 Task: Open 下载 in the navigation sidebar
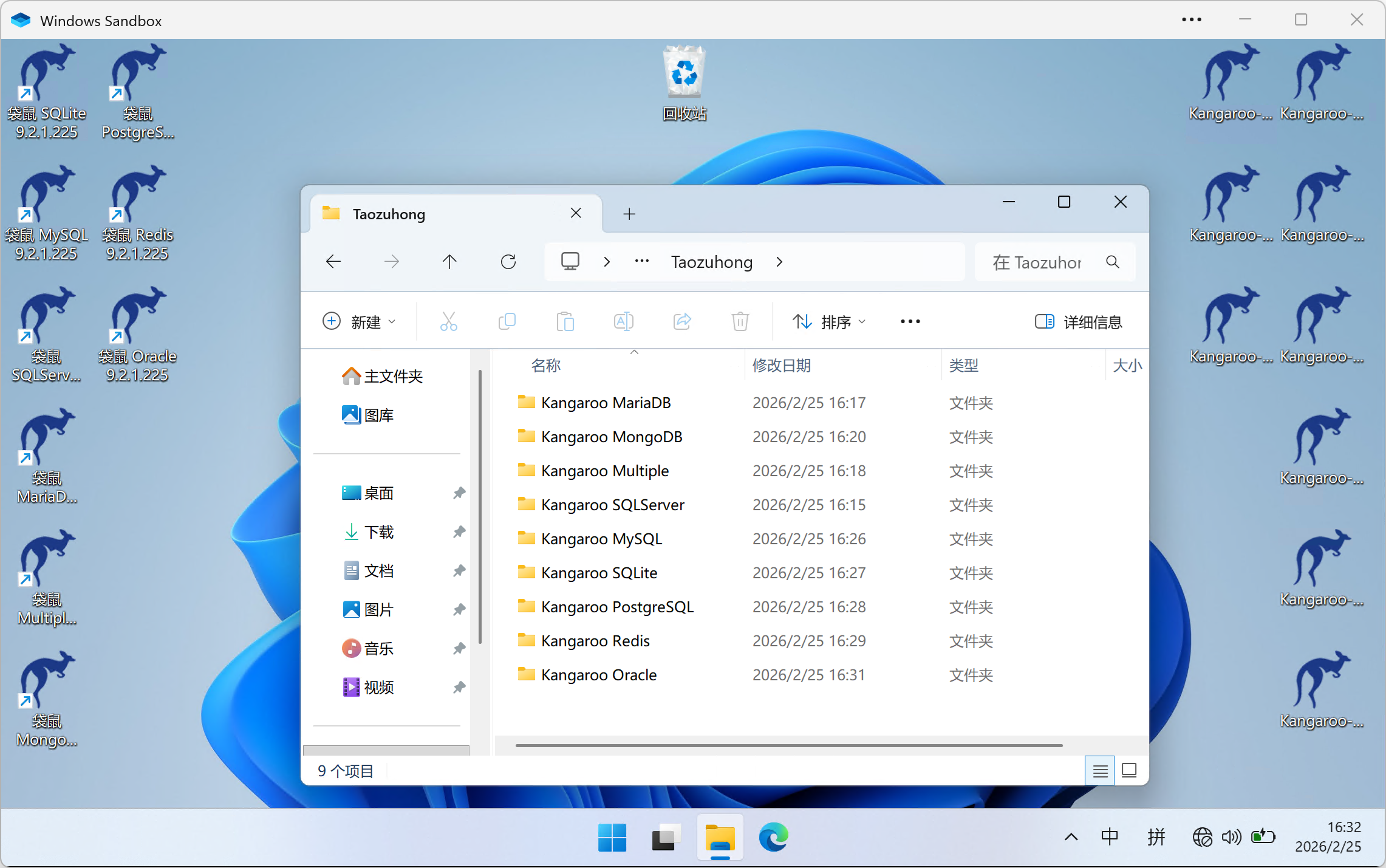coord(379,532)
